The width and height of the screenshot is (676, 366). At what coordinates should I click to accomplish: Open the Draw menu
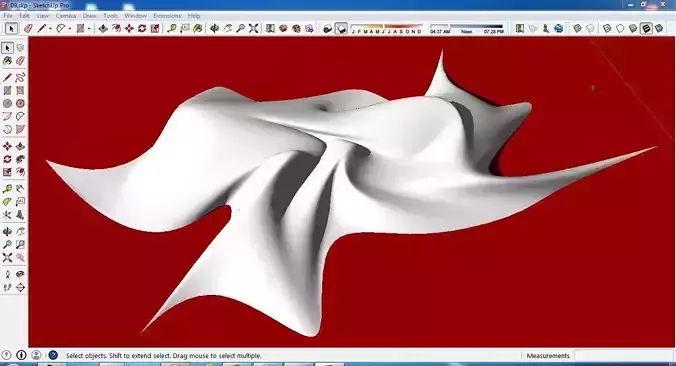coord(89,16)
